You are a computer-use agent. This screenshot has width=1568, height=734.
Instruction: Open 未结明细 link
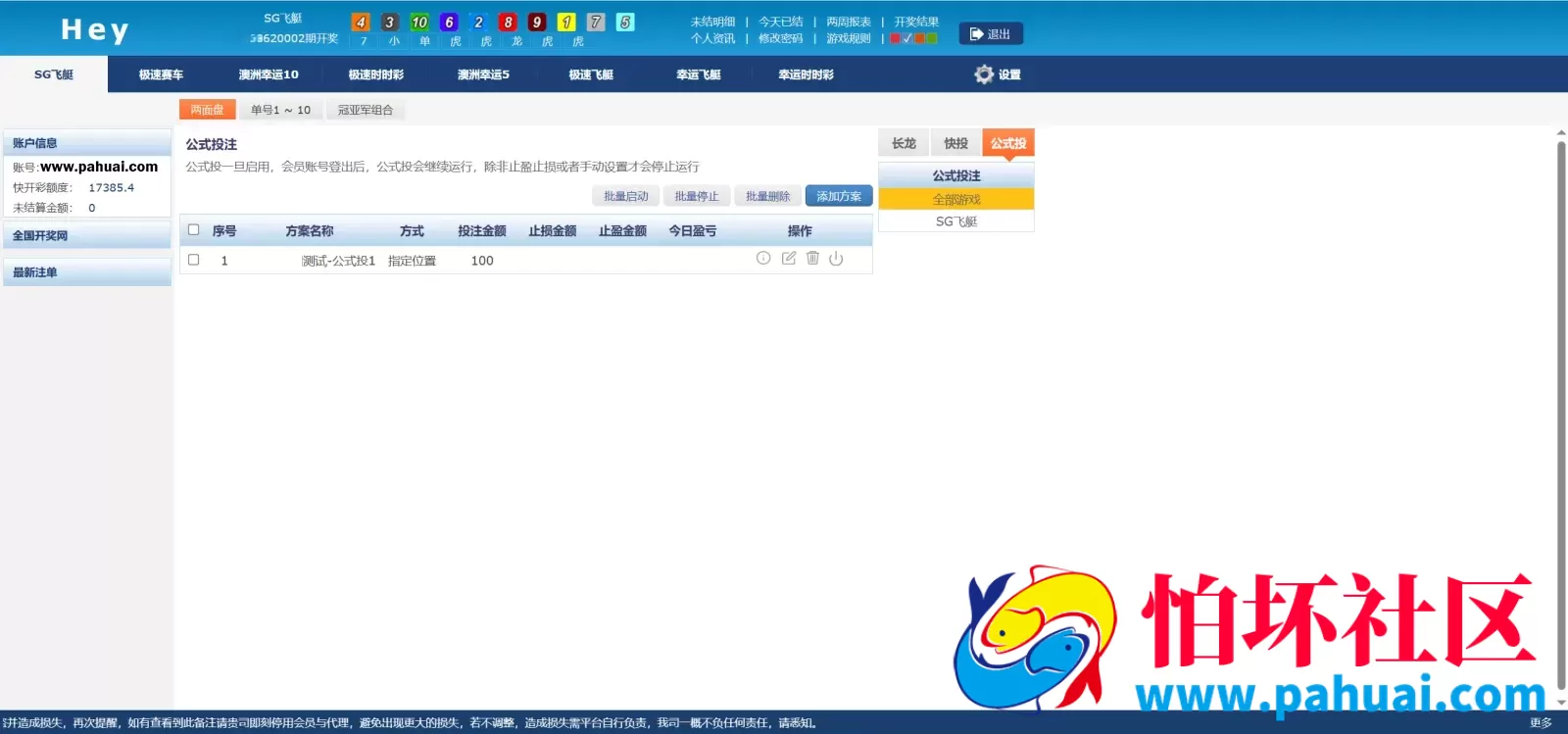[712, 22]
